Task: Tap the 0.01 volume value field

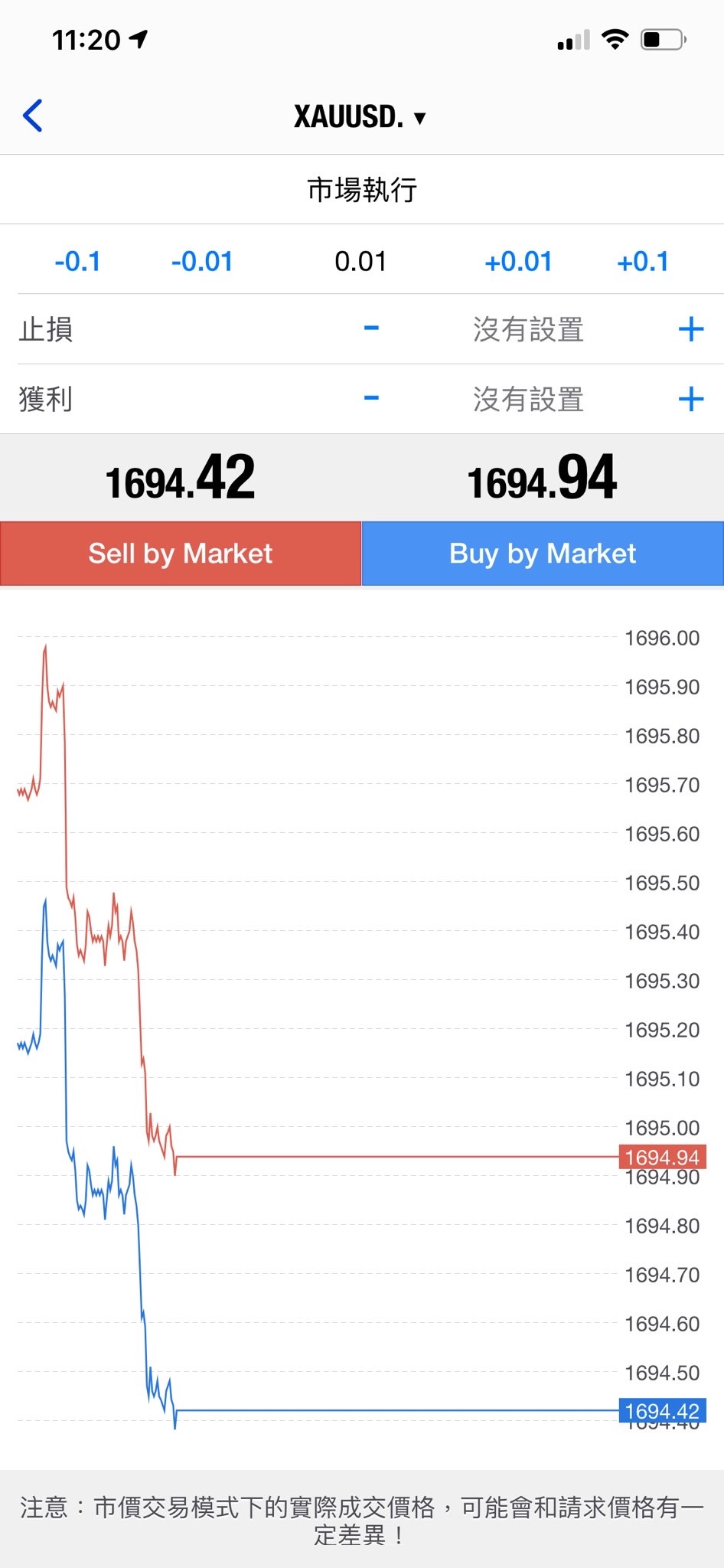Action: pos(360,262)
